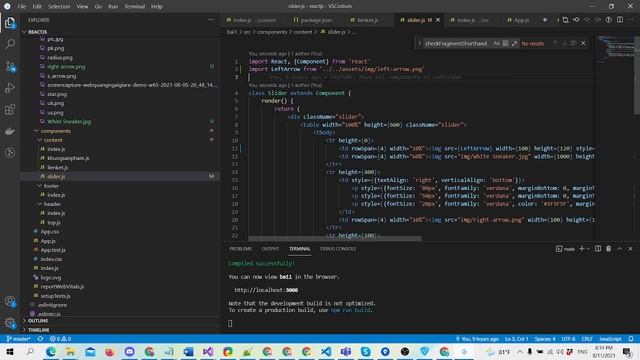Change Spaces: 4 indentation setting
The width and height of the screenshot is (640, 360).
545,339
